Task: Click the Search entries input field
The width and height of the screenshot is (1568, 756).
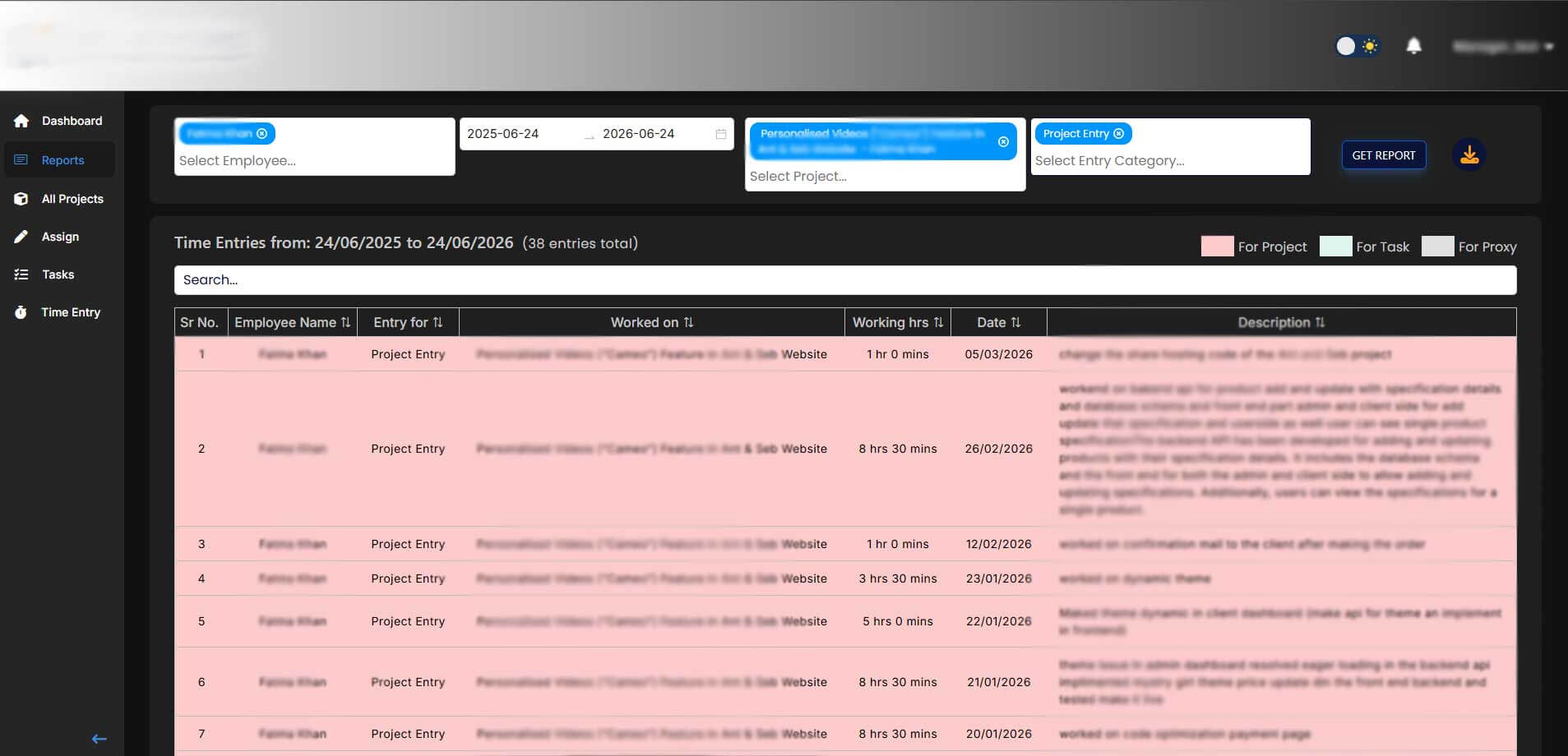Action: click(845, 280)
